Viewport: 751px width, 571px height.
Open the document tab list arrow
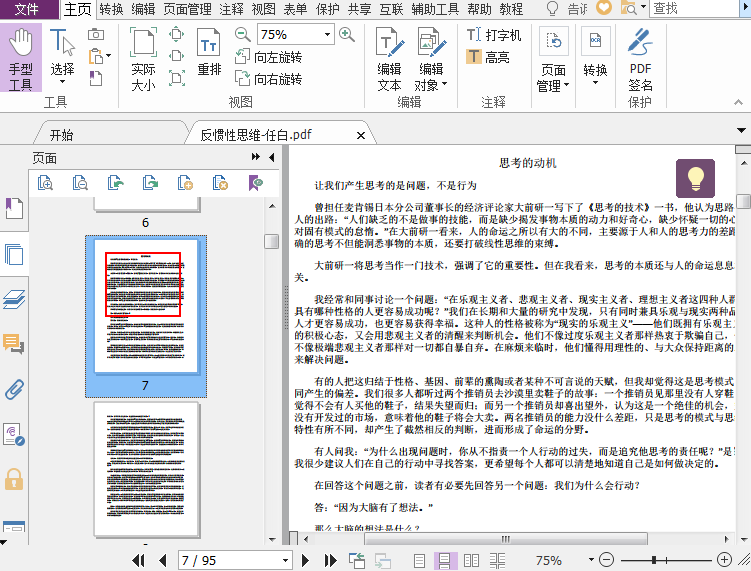(741, 130)
